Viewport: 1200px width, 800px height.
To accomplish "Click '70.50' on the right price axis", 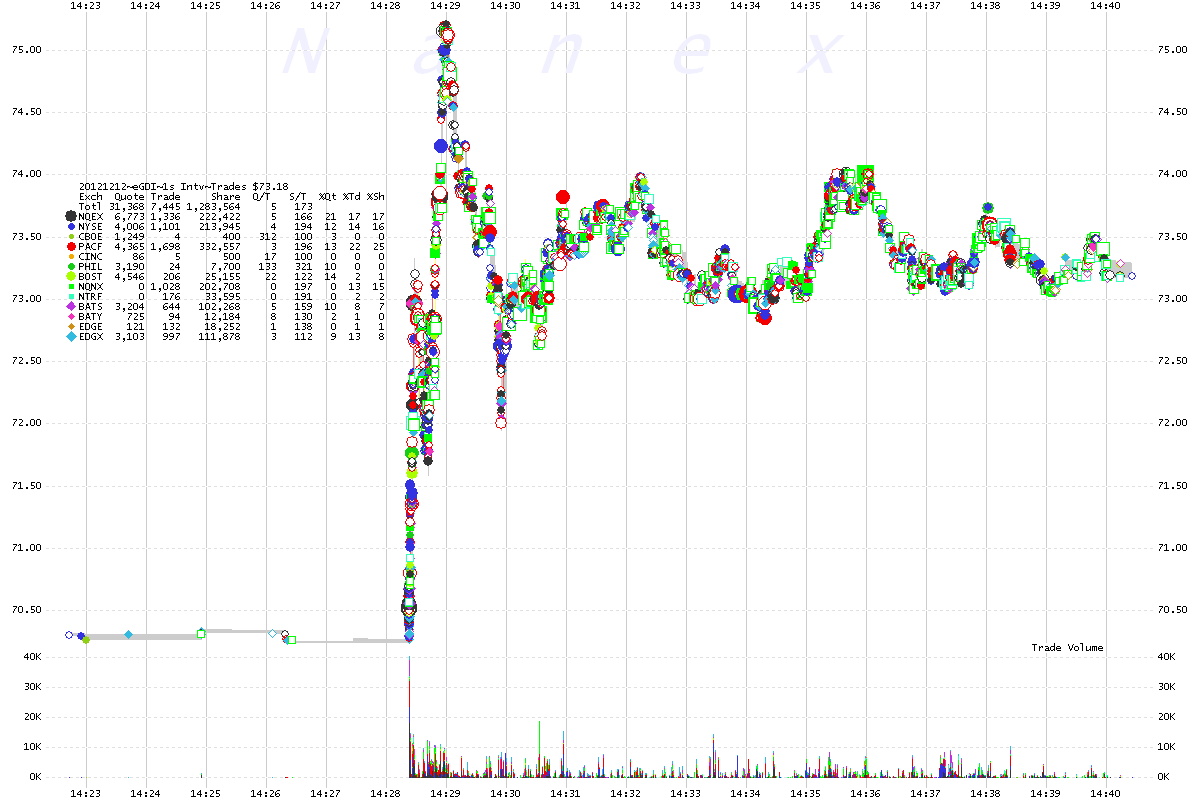I will click(1172, 610).
